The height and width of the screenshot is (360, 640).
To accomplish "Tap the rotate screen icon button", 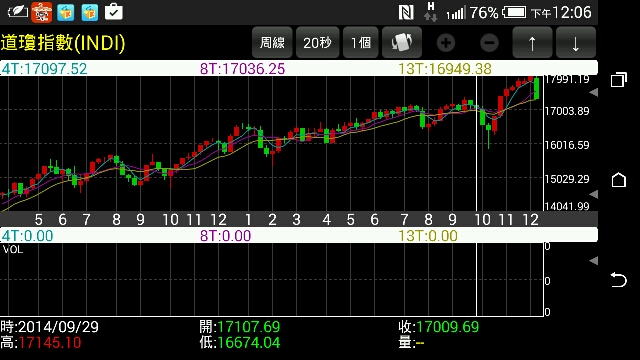I will point(402,42).
